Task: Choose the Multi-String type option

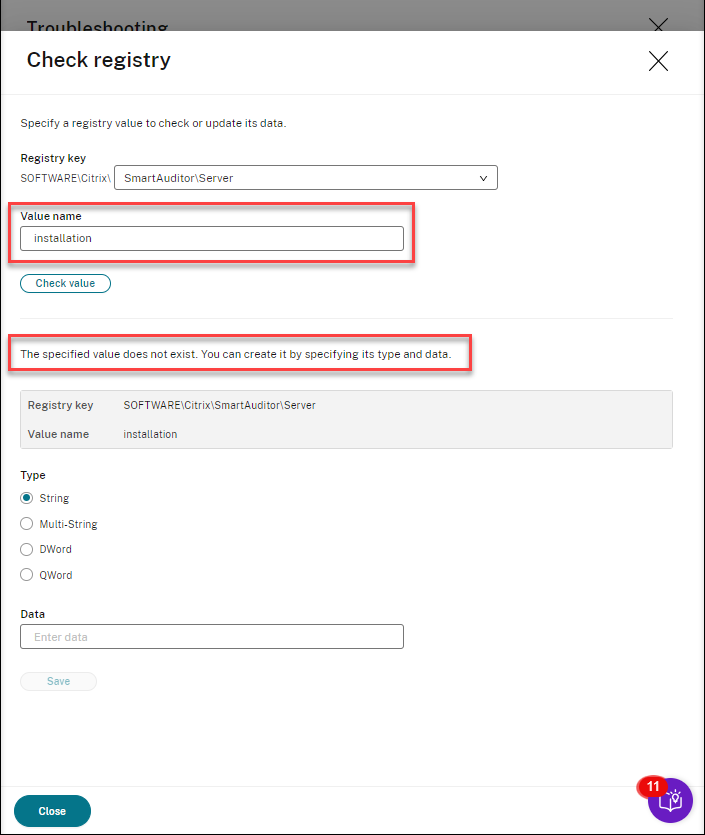Action: point(27,524)
